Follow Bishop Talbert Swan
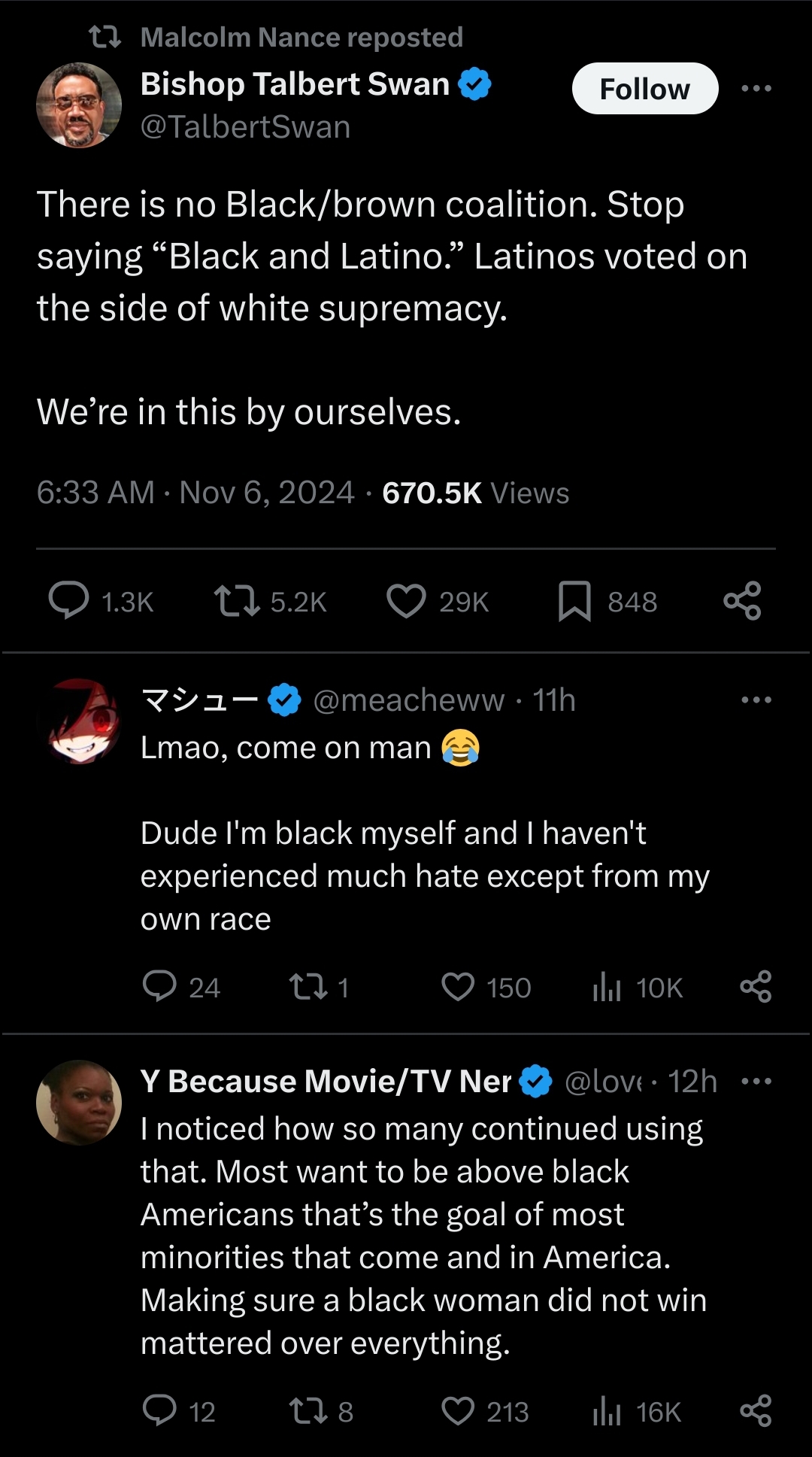Screen dimensions: 812x1457 point(644,89)
